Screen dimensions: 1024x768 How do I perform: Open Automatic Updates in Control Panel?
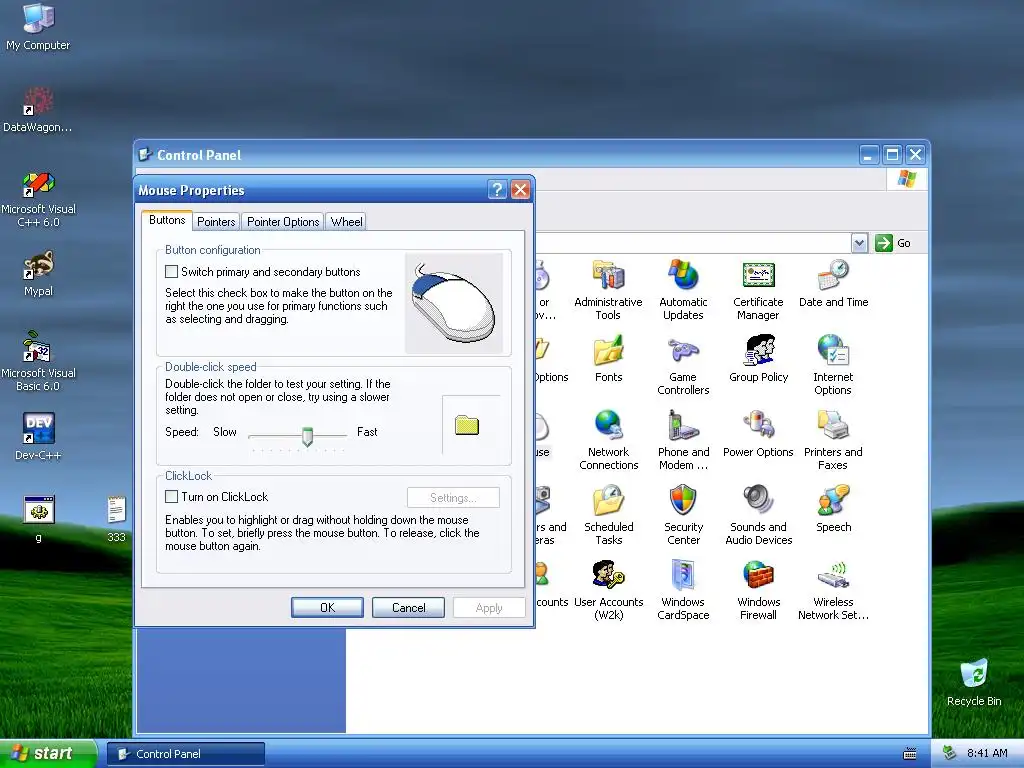click(683, 289)
